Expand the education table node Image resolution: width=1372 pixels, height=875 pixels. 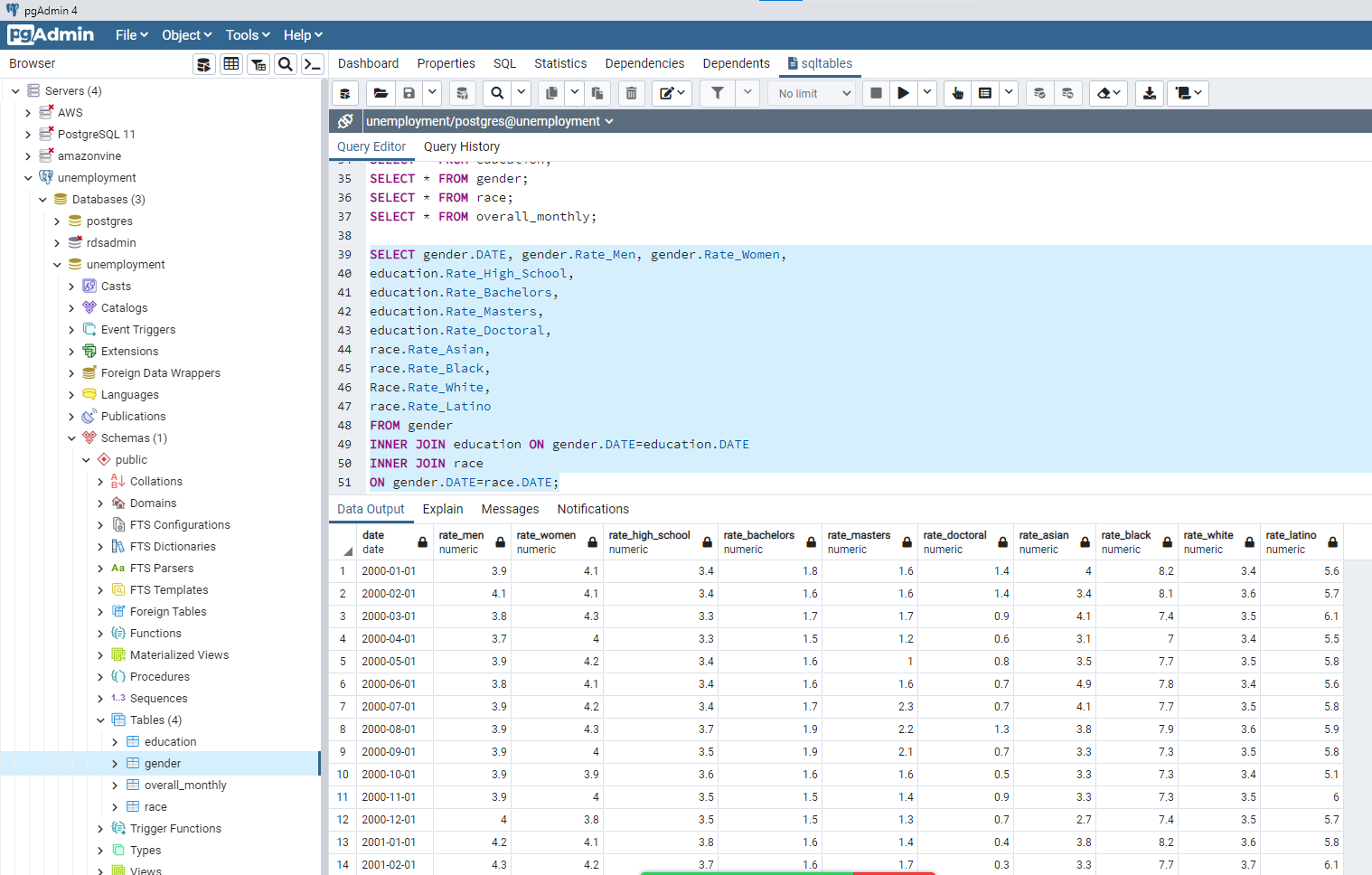115,742
